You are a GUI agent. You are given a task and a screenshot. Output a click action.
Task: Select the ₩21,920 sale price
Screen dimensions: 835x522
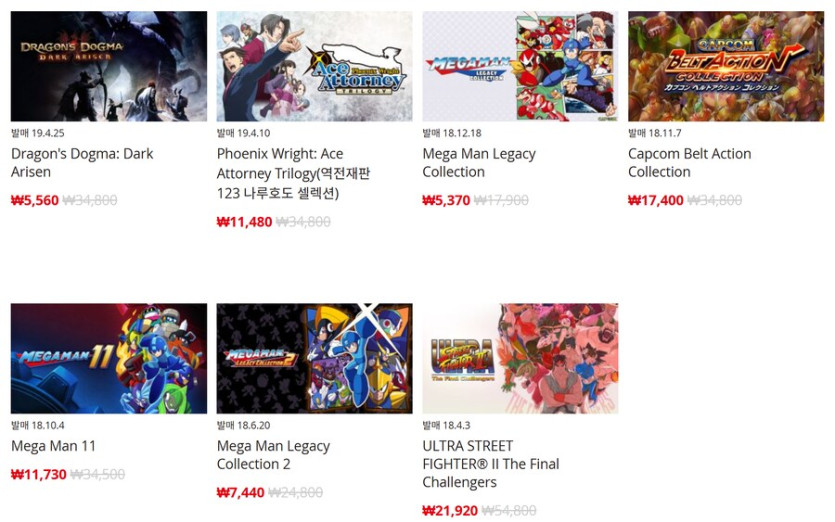[450, 511]
